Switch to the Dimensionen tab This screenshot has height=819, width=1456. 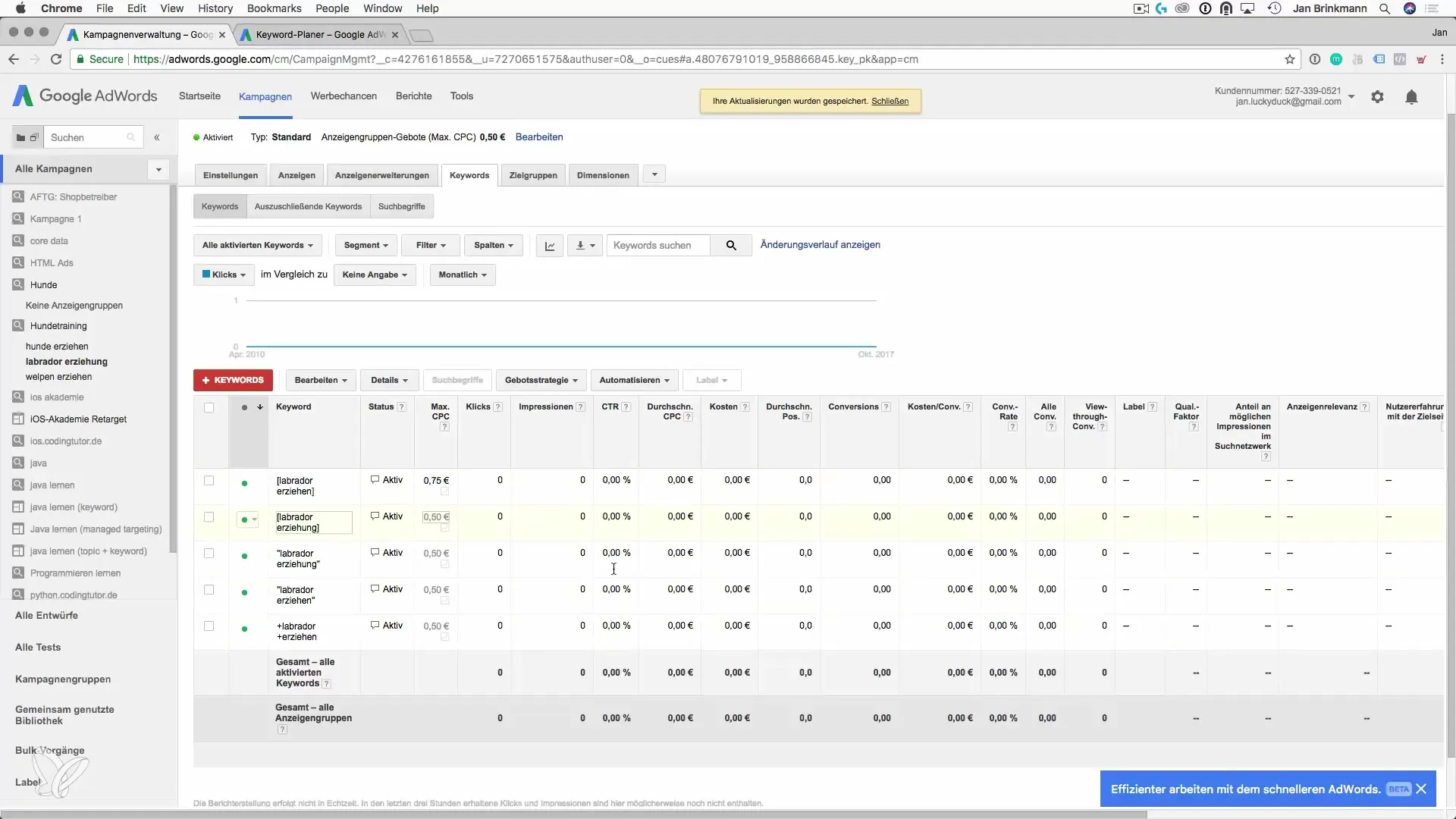click(603, 175)
